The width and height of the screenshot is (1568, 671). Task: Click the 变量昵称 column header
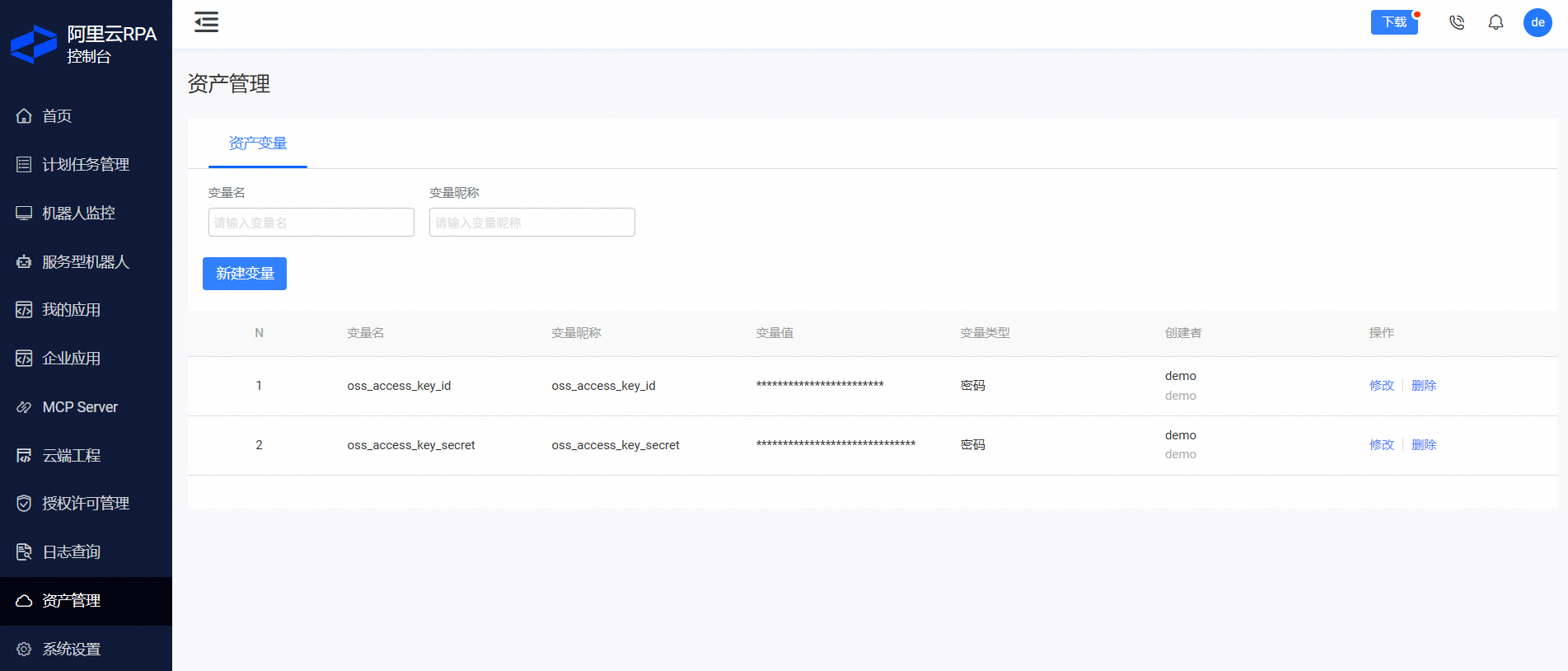point(576,333)
